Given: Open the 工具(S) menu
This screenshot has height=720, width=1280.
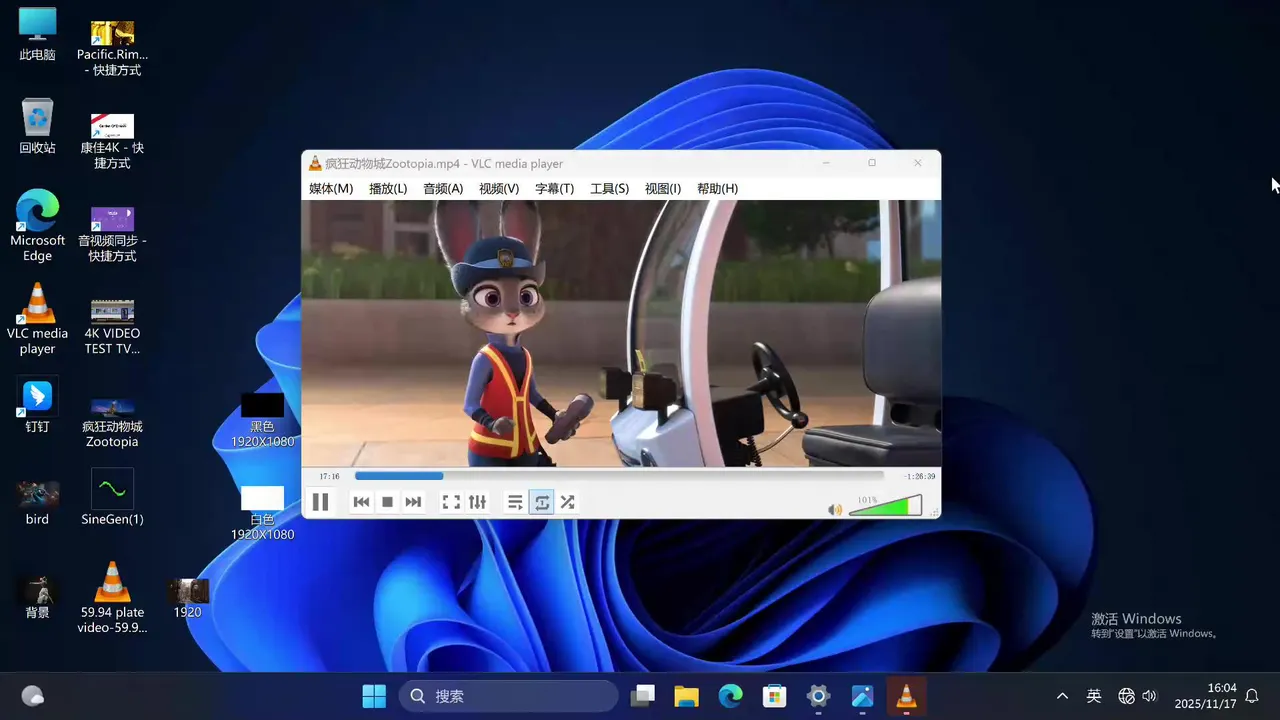Looking at the screenshot, I should (609, 188).
